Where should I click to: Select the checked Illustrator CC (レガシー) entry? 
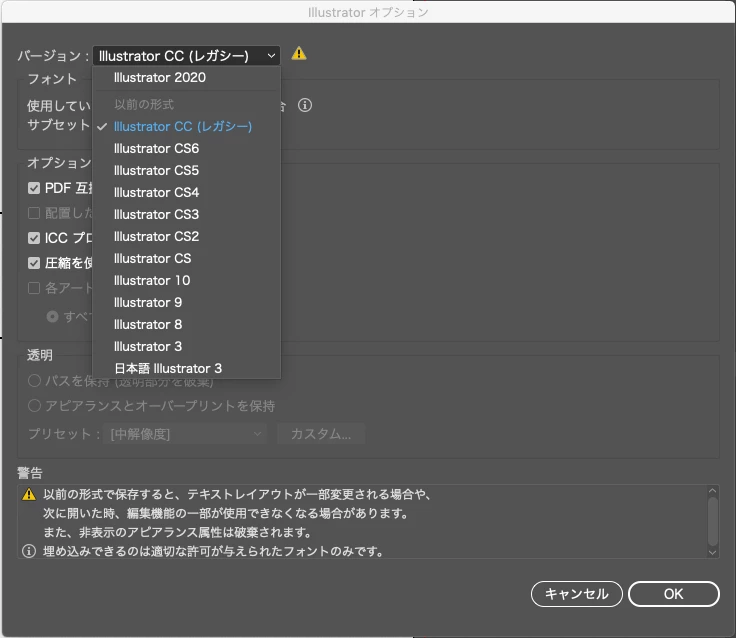click(187, 126)
